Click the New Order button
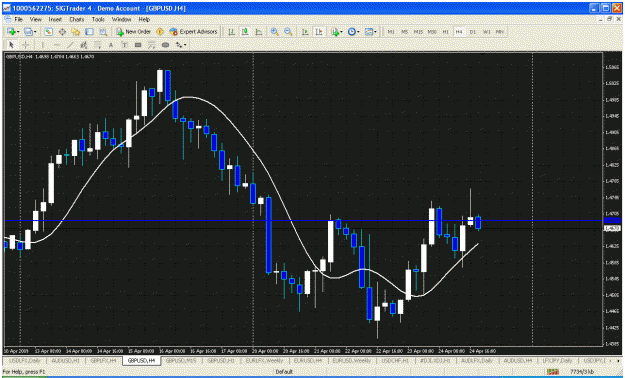Image resolution: width=625 pixels, height=378 pixels. click(133, 32)
